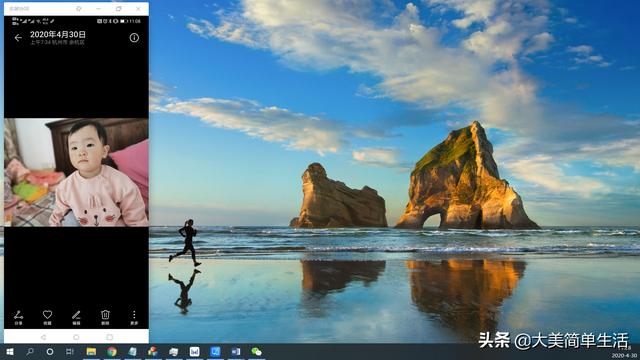The image size is (640, 360).
Task: Open the notepad-like app on the taskbar
Action: (133, 351)
